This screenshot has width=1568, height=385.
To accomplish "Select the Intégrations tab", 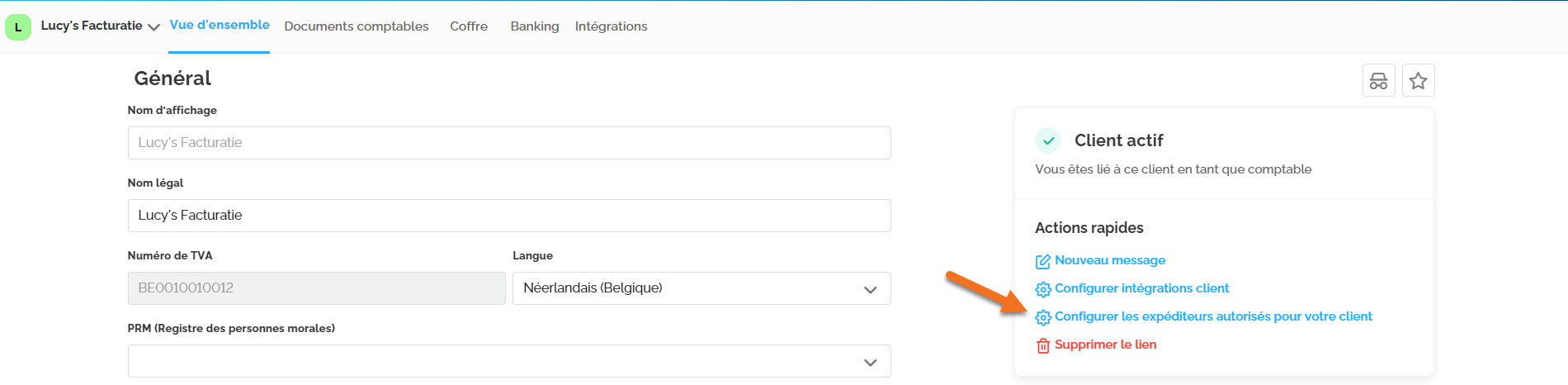I will pyautogui.click(x=611, y=26).
